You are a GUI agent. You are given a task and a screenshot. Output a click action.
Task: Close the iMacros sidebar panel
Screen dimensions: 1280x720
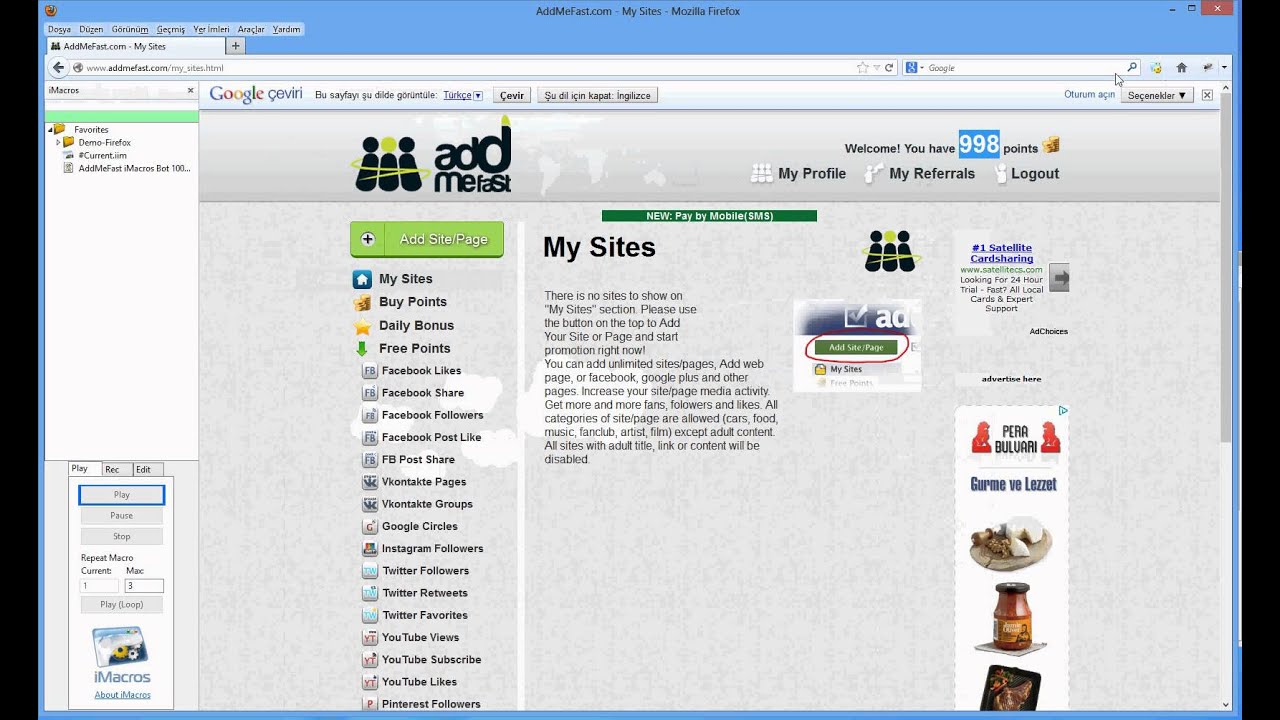click(190, 90)
